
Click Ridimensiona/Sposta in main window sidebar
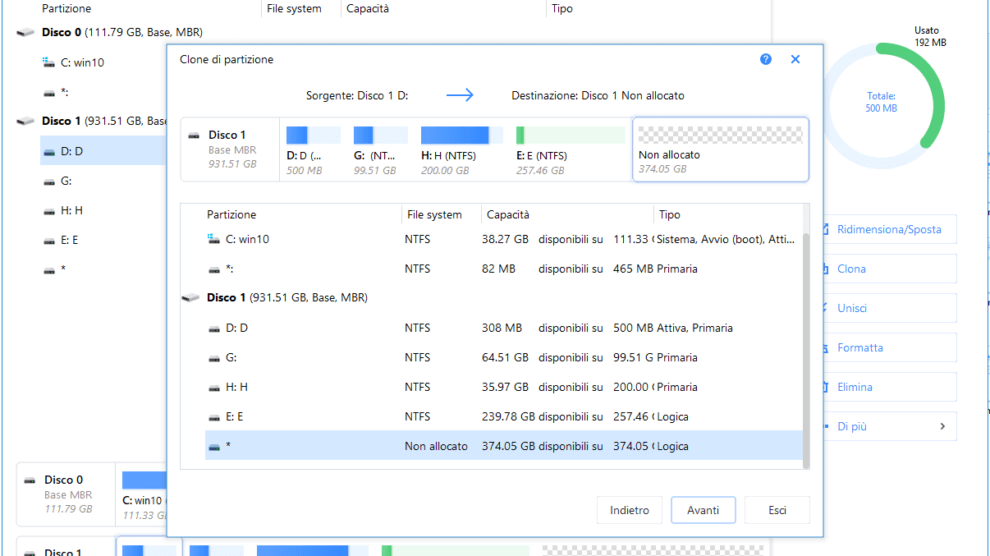[889, 230]
